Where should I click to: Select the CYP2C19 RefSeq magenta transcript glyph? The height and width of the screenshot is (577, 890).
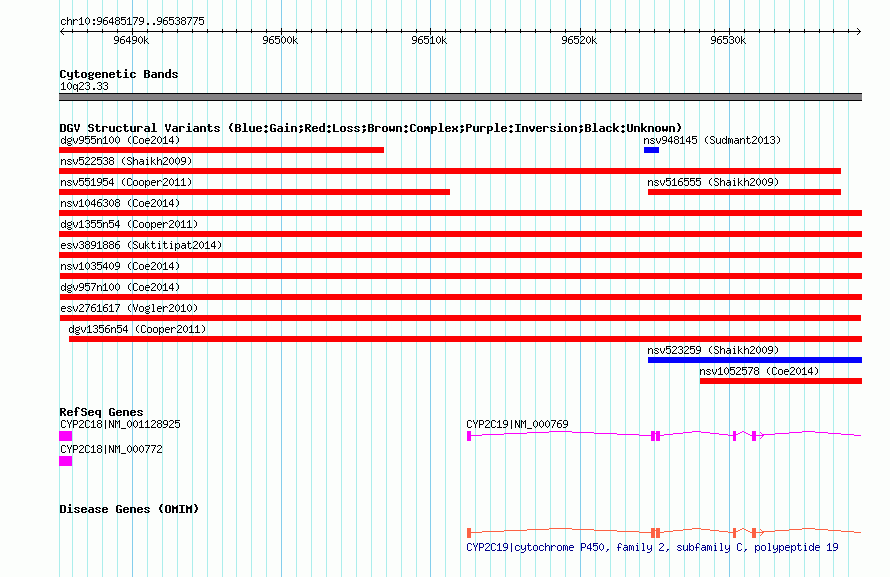tap(664, 435)
